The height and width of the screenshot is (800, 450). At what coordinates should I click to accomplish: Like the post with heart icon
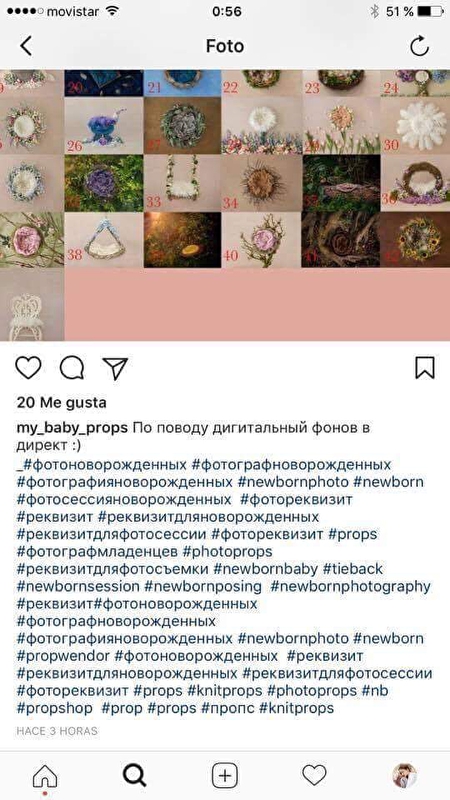click(28, 368)
